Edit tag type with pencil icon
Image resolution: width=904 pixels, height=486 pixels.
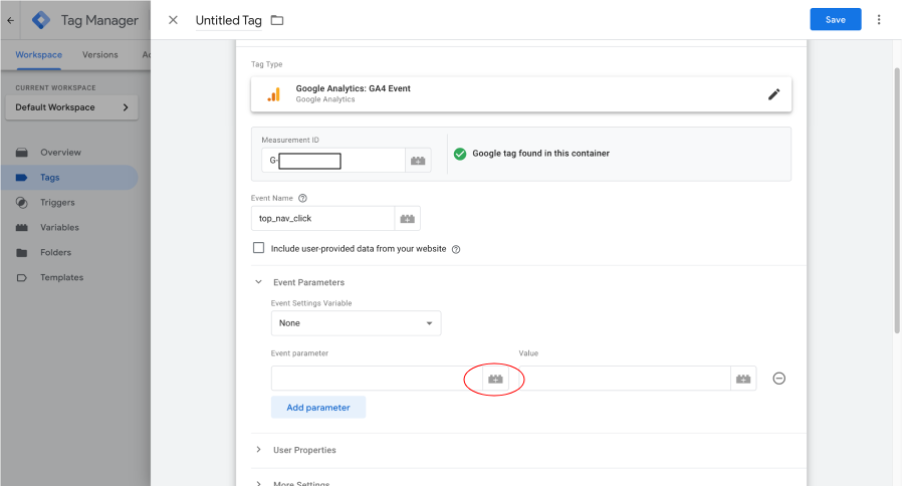click(x=774, y=94)
